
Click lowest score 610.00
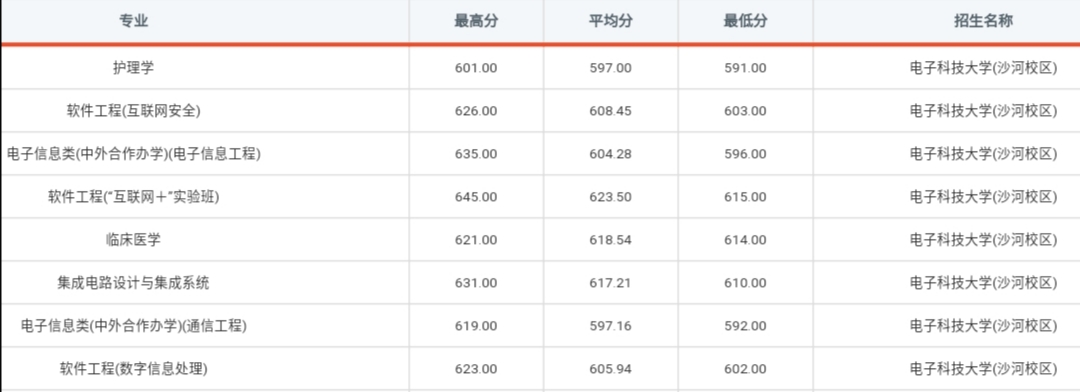click(x=745, y=283)
